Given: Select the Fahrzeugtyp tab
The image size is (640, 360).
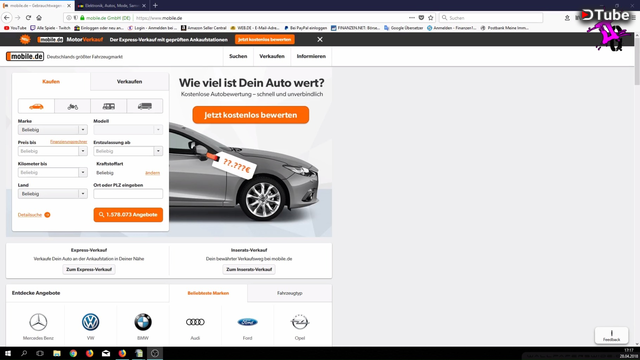Looking at the screenshot, I should click(289, 293).
